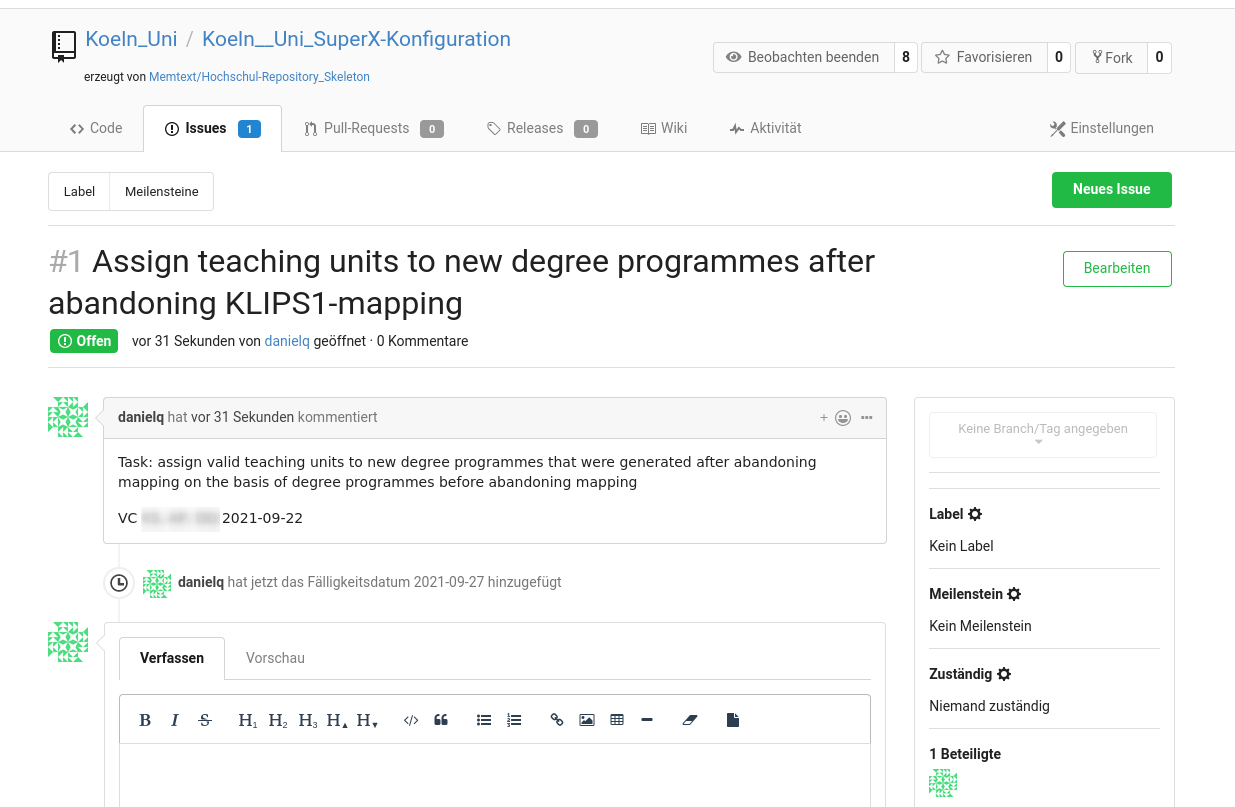1235x807 pixels.
Task: Click the green Neues Issue button
Action: tap(1111, 190)
